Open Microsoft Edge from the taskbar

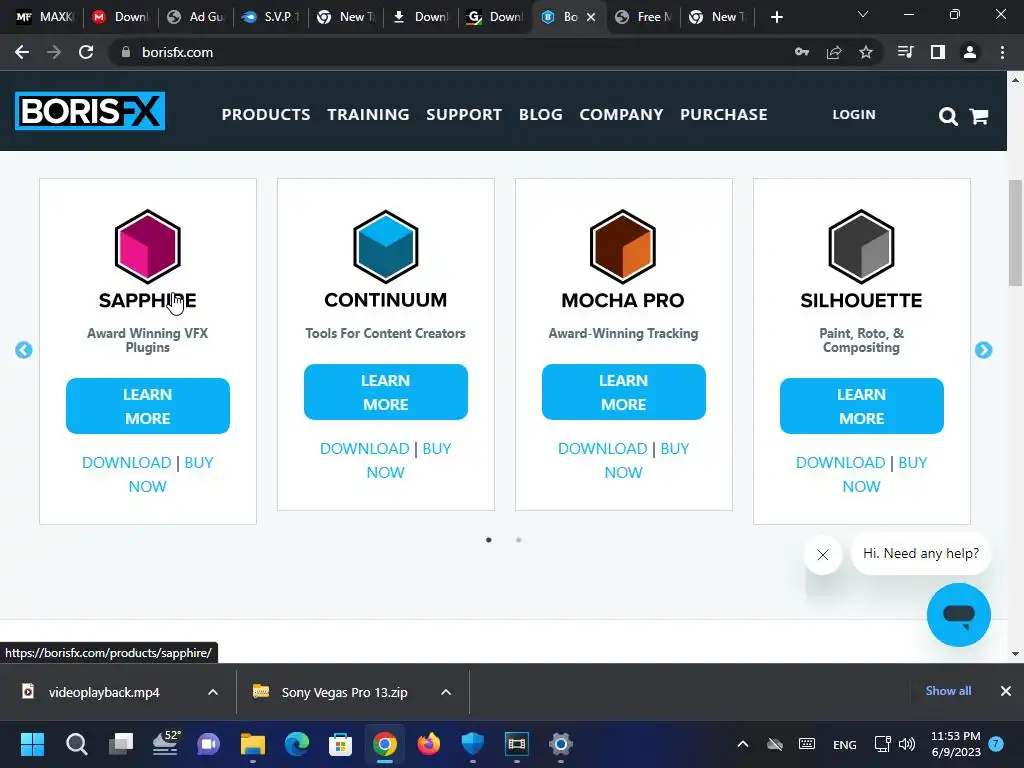pos(296,744)
